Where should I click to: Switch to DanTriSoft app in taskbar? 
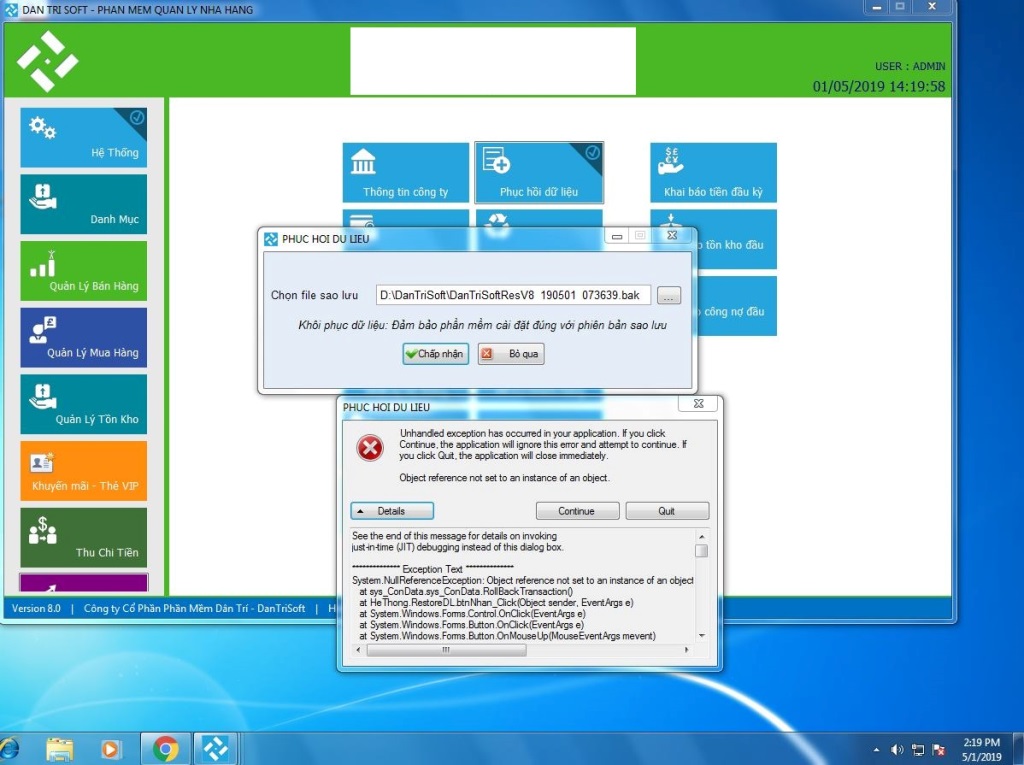(x=216, y=749)
